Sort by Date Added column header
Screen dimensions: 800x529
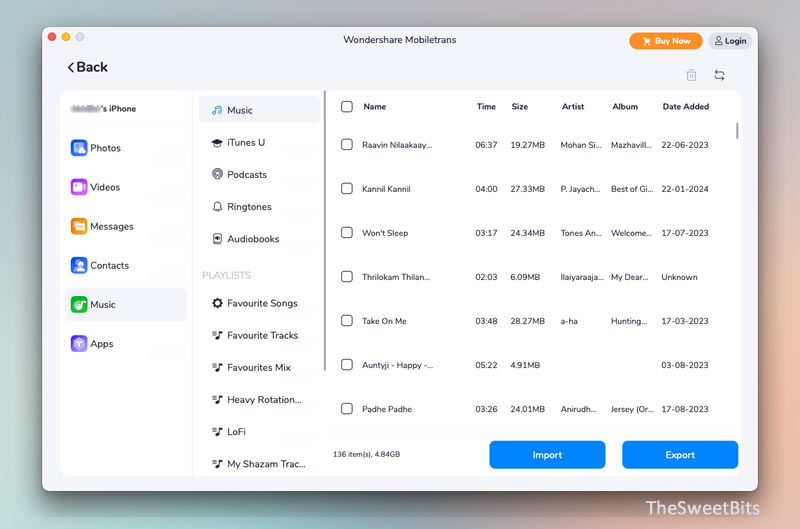pos(686,107)
